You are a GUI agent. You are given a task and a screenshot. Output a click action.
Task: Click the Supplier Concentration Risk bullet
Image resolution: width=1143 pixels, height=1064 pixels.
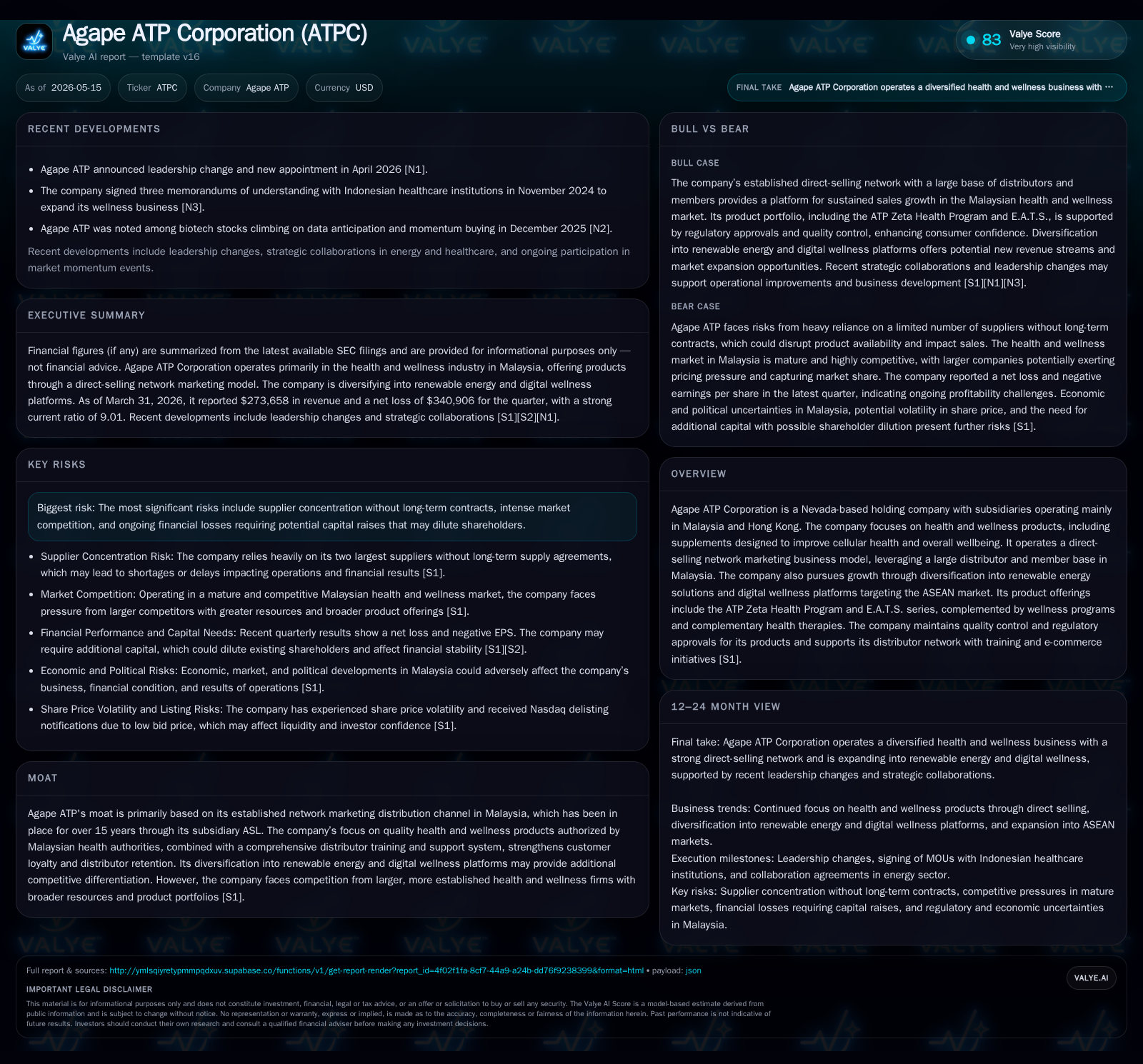[x=326, y=565]
